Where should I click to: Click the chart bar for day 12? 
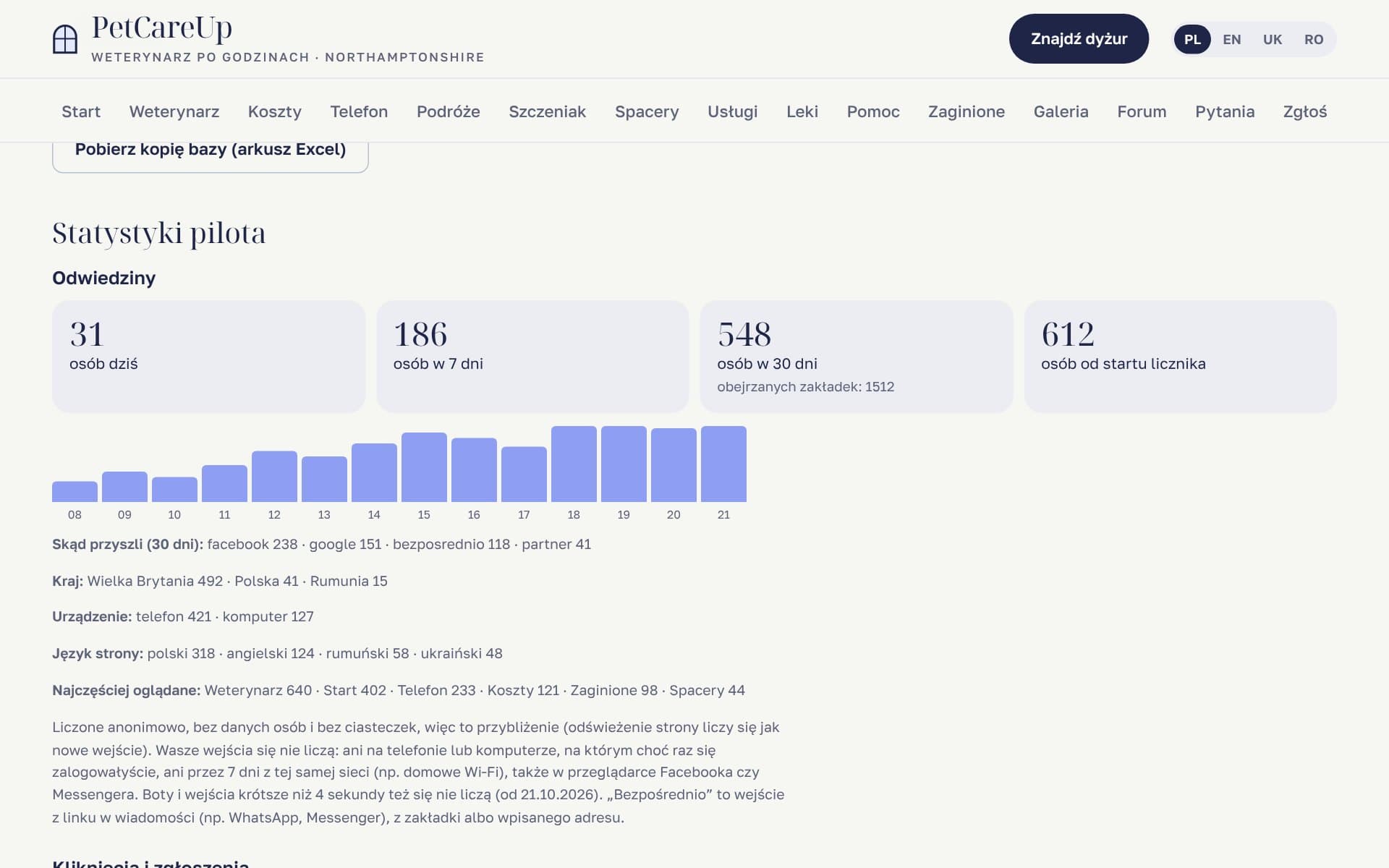tap(274, 477)
